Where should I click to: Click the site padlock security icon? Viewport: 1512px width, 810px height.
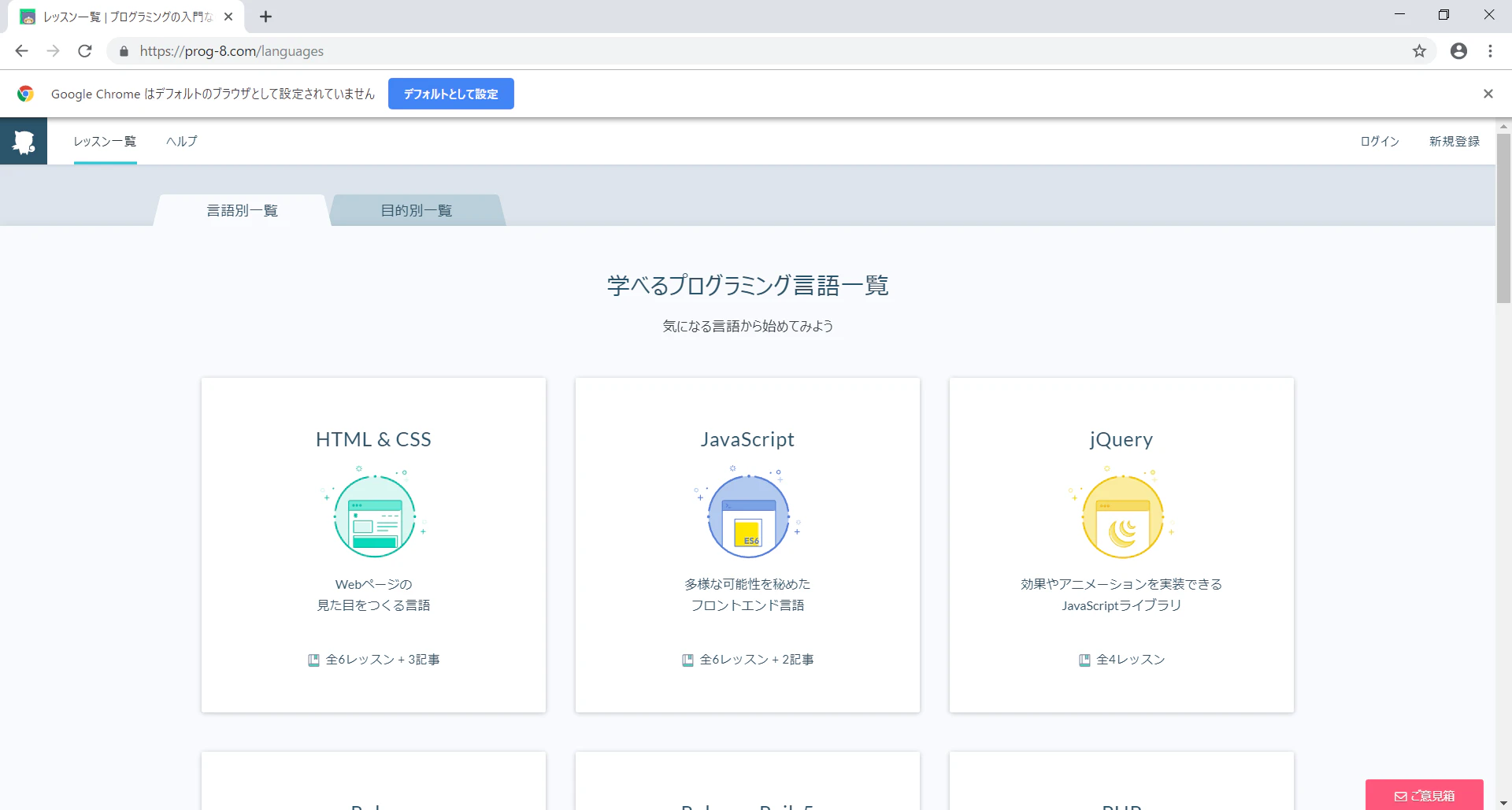coord(124,51)
